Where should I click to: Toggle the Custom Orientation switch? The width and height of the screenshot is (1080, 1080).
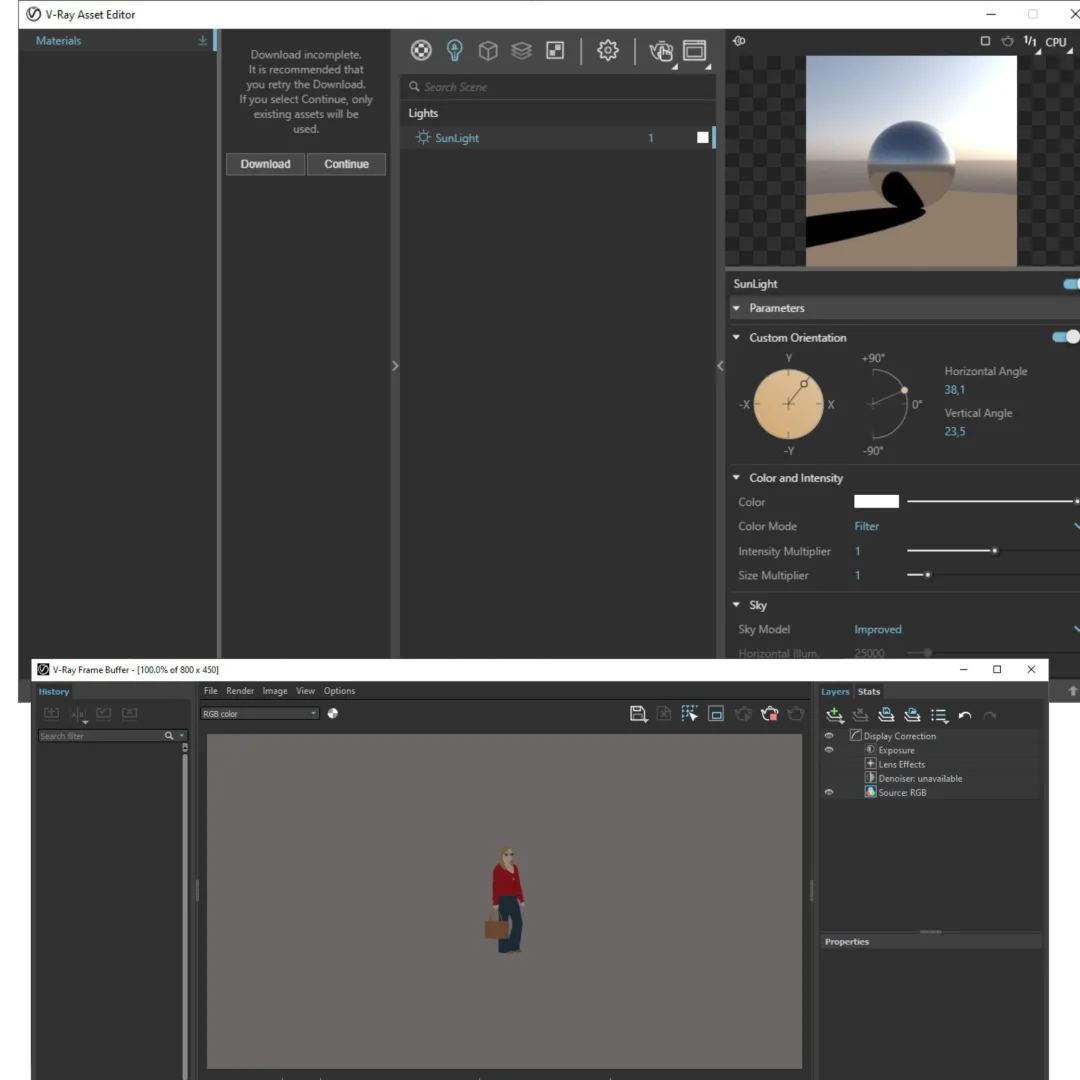1066,337
